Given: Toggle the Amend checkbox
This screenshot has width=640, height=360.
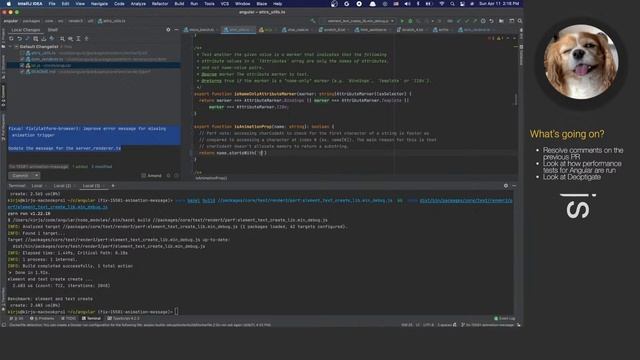Looking at the screenshot, I should 143,176.
